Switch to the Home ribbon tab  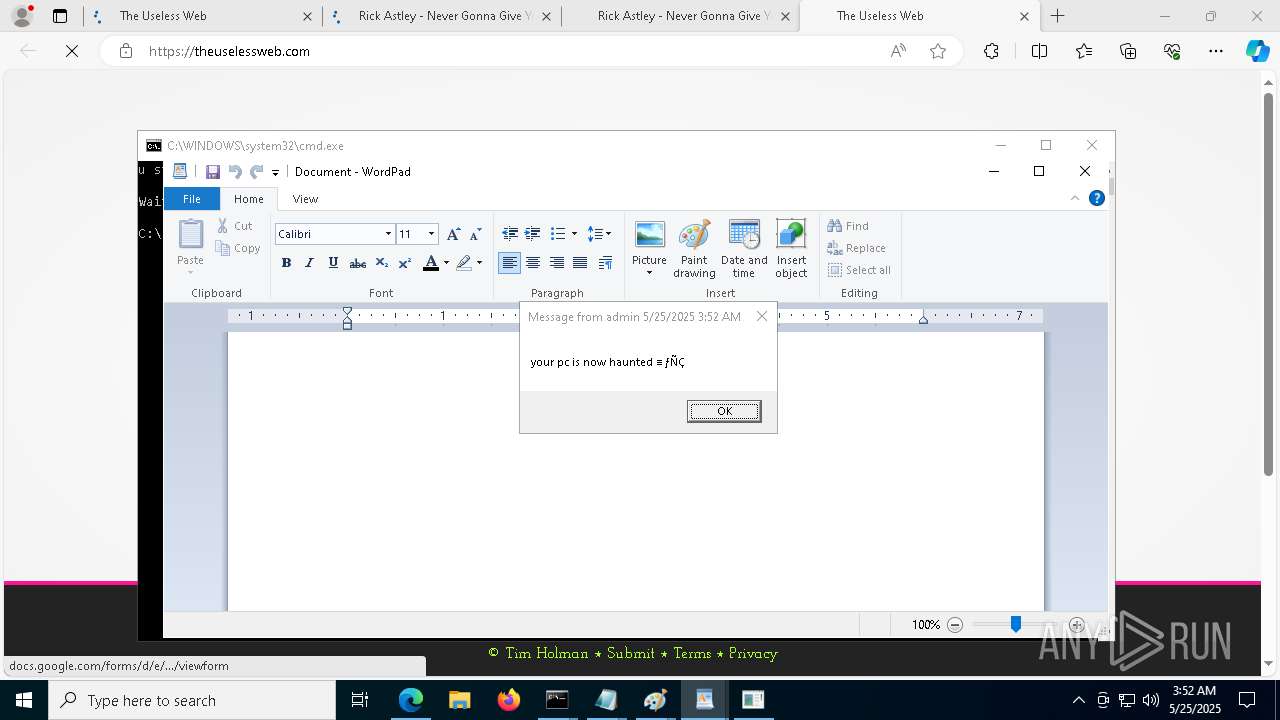point(249,199)
